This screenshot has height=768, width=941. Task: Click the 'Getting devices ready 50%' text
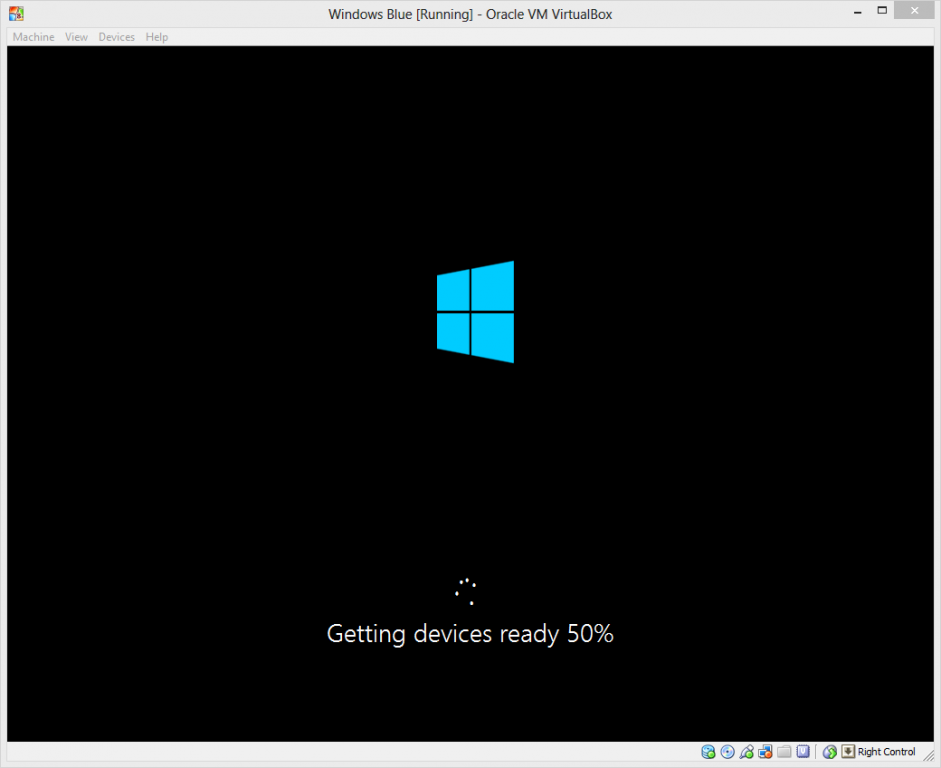tap(470, 634)
